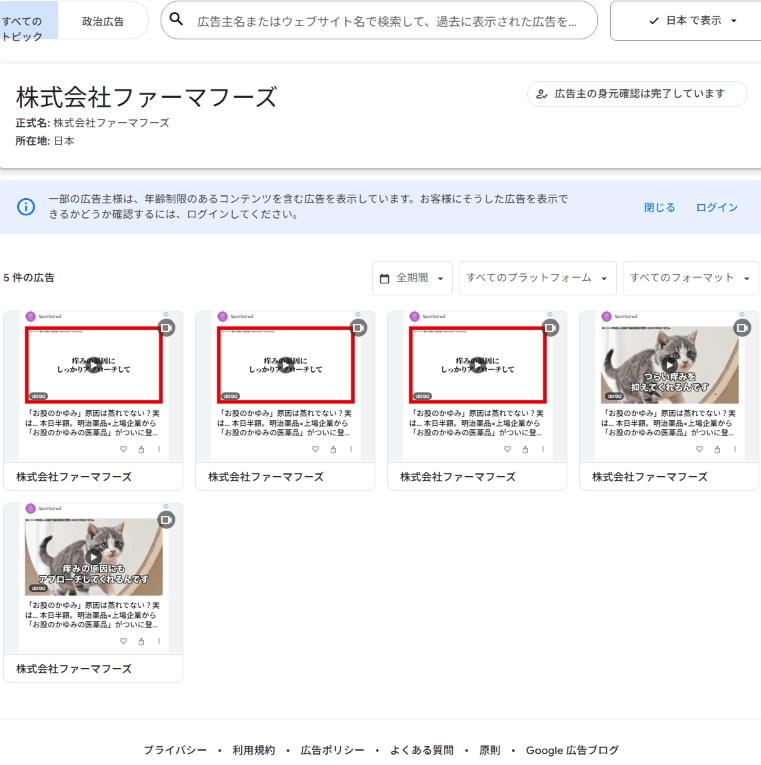The height and width of the screenshot is (765, 761).
Task: Click the 広告主の身元確認は完了しています chip
Action: pyautogui.click(x=637, y=94)
